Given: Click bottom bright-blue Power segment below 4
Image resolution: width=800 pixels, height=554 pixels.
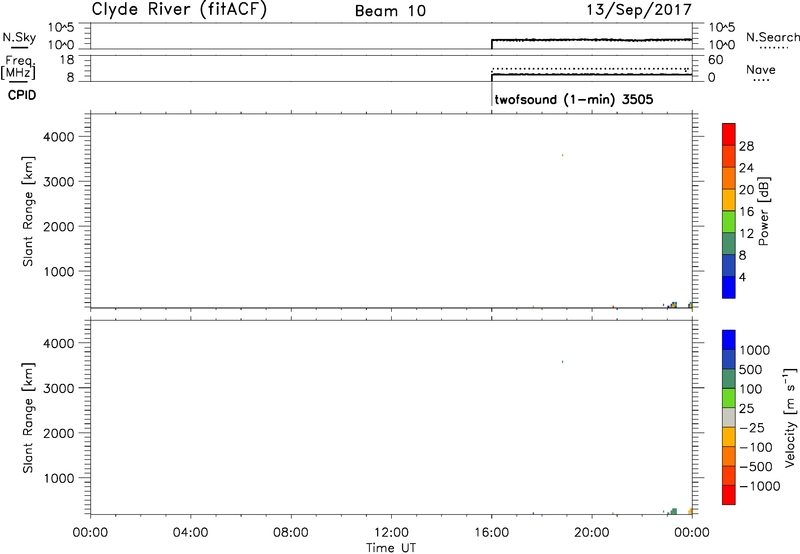Looking at the screenshot, I should 729,287.
